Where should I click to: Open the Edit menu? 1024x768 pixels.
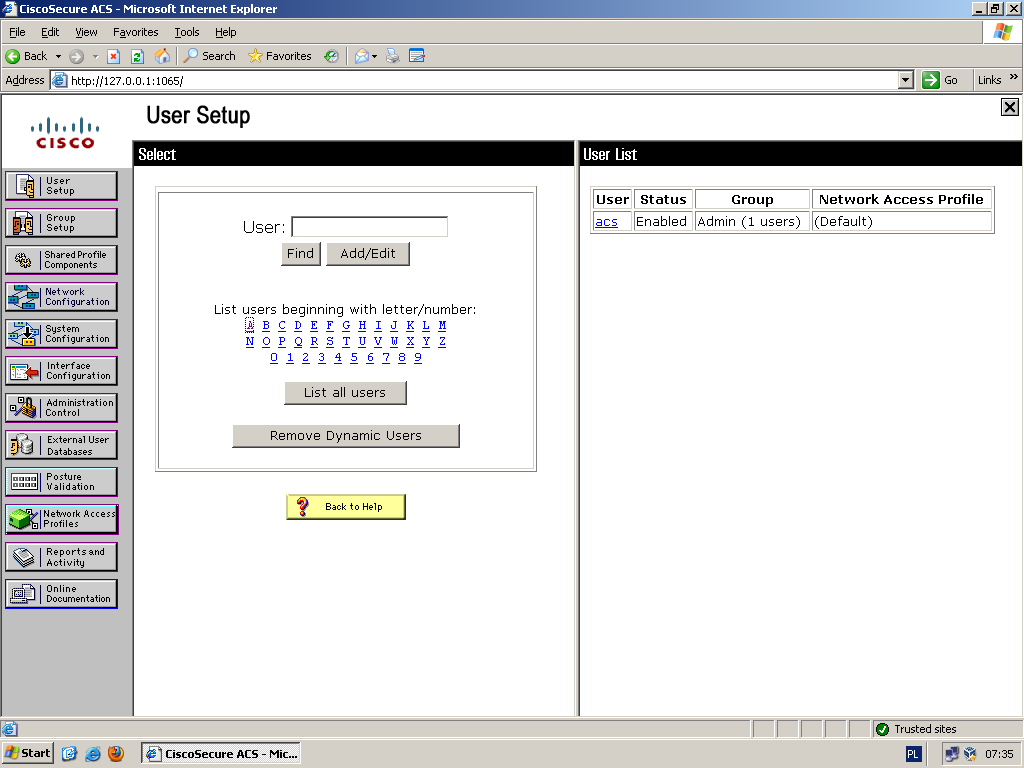[x=50, y=32]
